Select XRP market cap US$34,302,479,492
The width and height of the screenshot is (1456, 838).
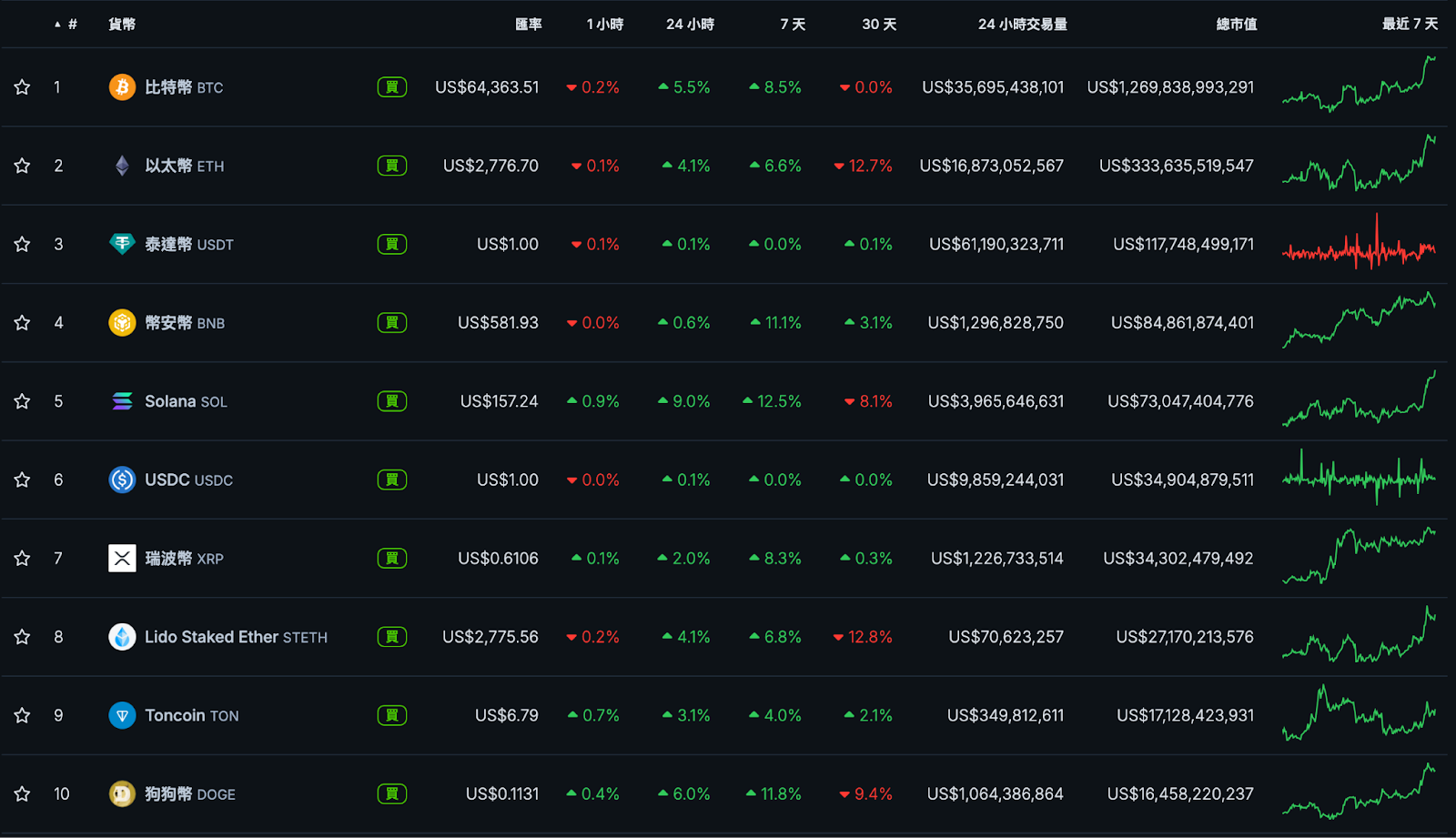[1178, 559]
